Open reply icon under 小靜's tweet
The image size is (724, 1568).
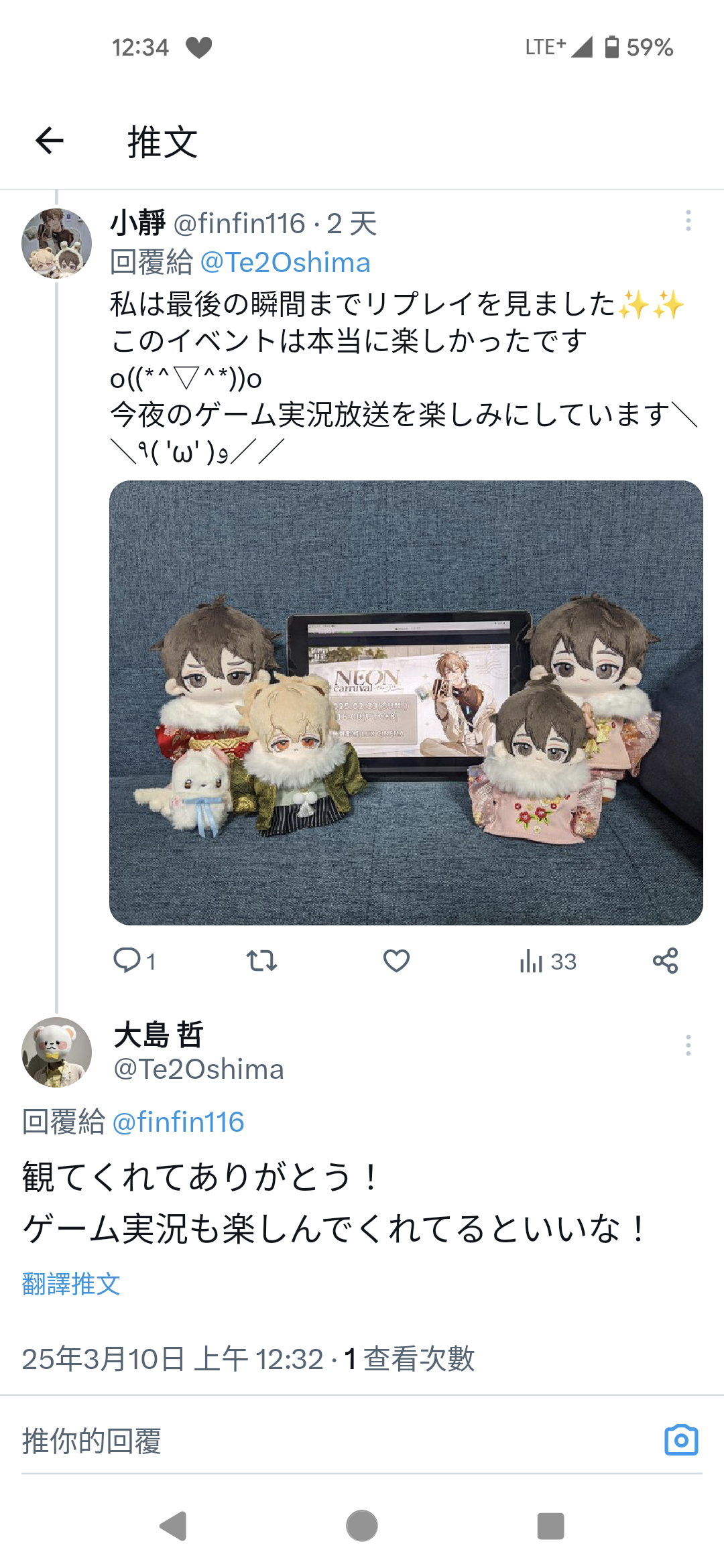(127, 960)
